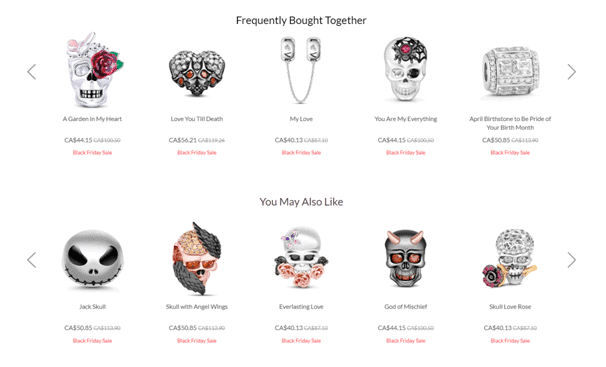Click the Skull Love Rose title link

(510, 307)
